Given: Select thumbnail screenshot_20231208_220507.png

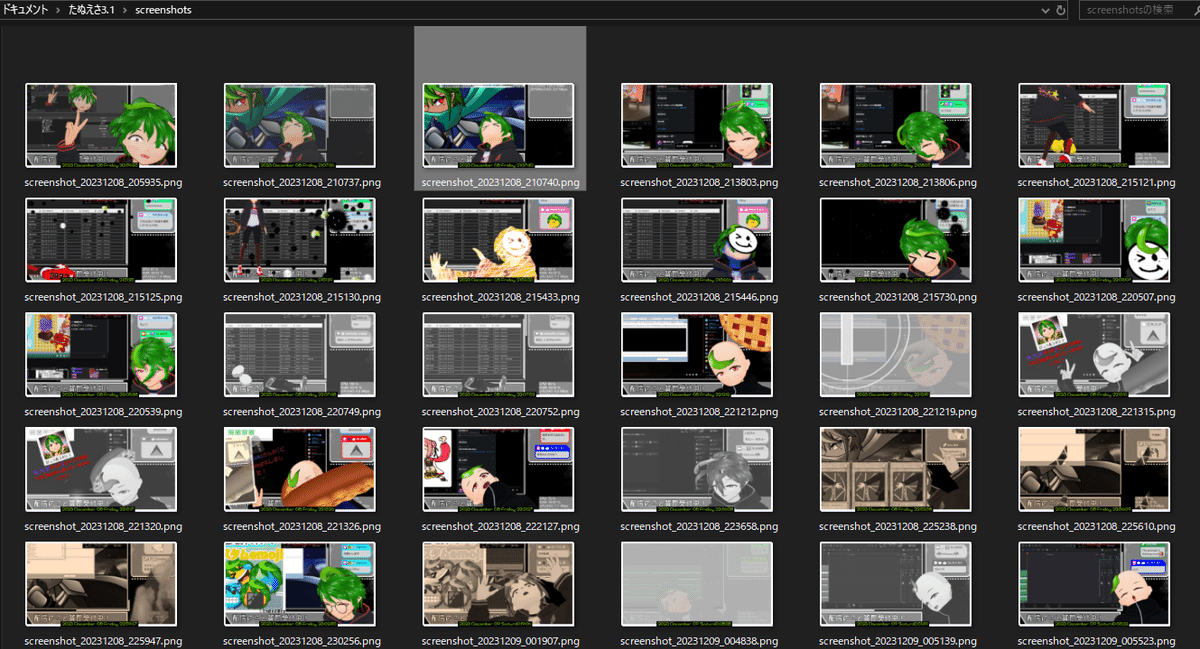Looking at the screenshot, I should coord(1094,240).
